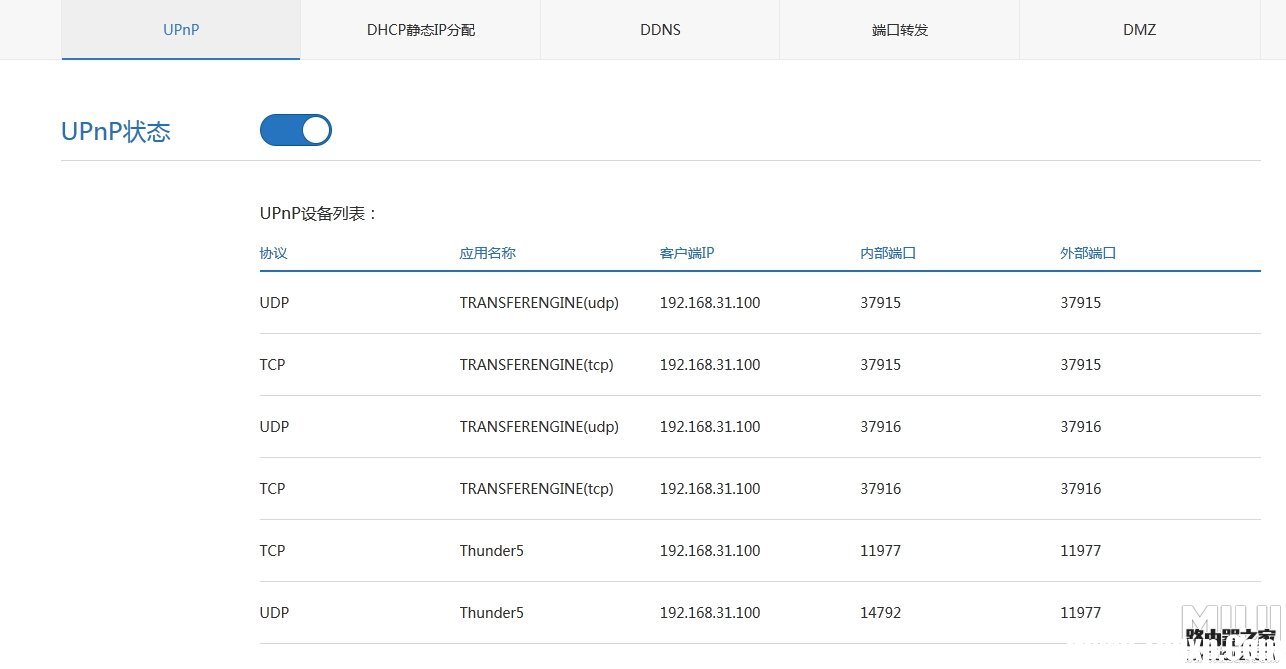Click the 外部端口 column header
Screen dimensions: 1286x669
point(1088,253)
